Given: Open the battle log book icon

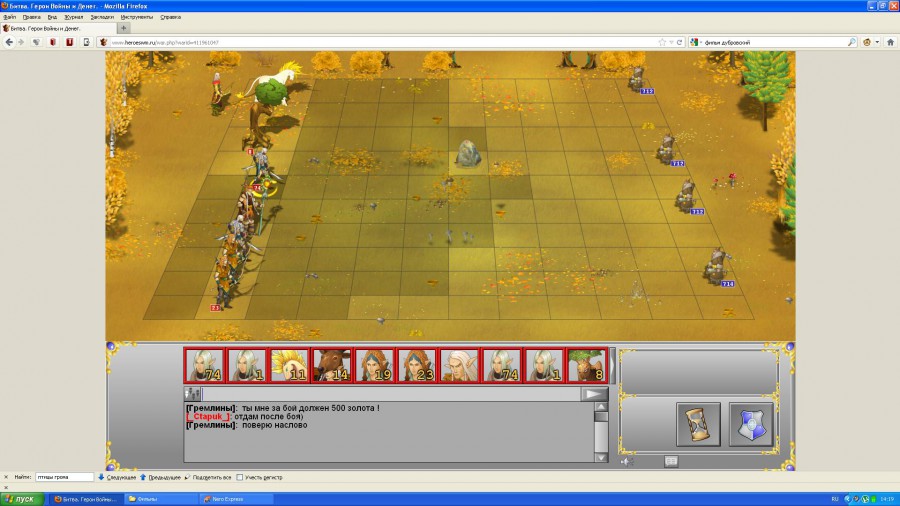Looking at the screenshot, I should (x=670, y=461).
